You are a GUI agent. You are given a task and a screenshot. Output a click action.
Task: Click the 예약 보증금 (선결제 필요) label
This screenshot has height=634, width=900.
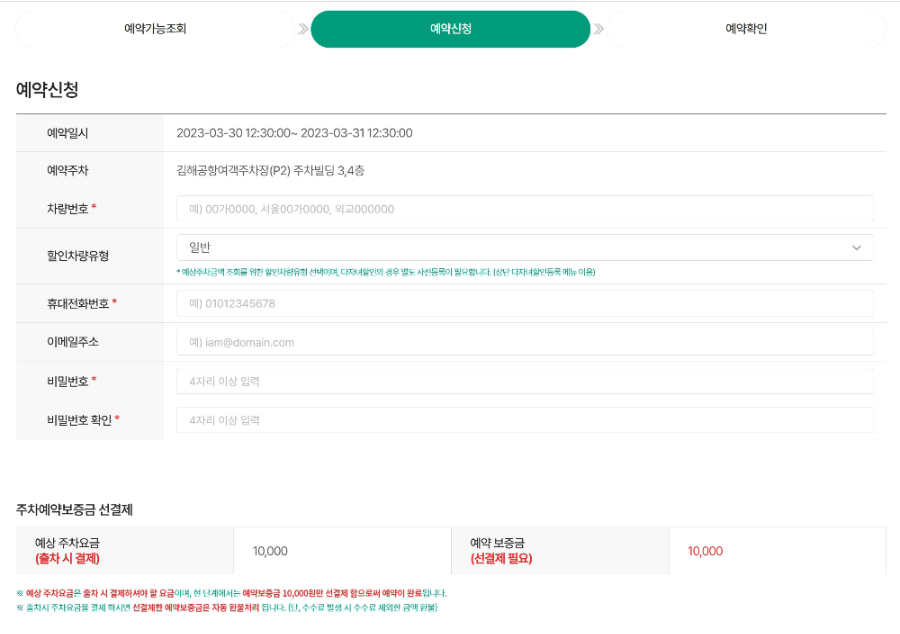pos(501,550)
